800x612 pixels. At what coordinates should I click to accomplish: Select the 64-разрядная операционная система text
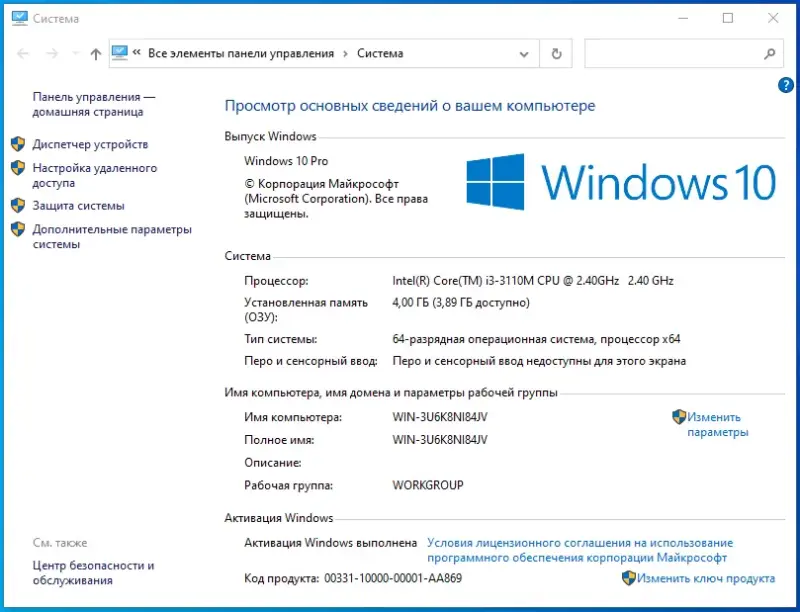pos(536,339)
